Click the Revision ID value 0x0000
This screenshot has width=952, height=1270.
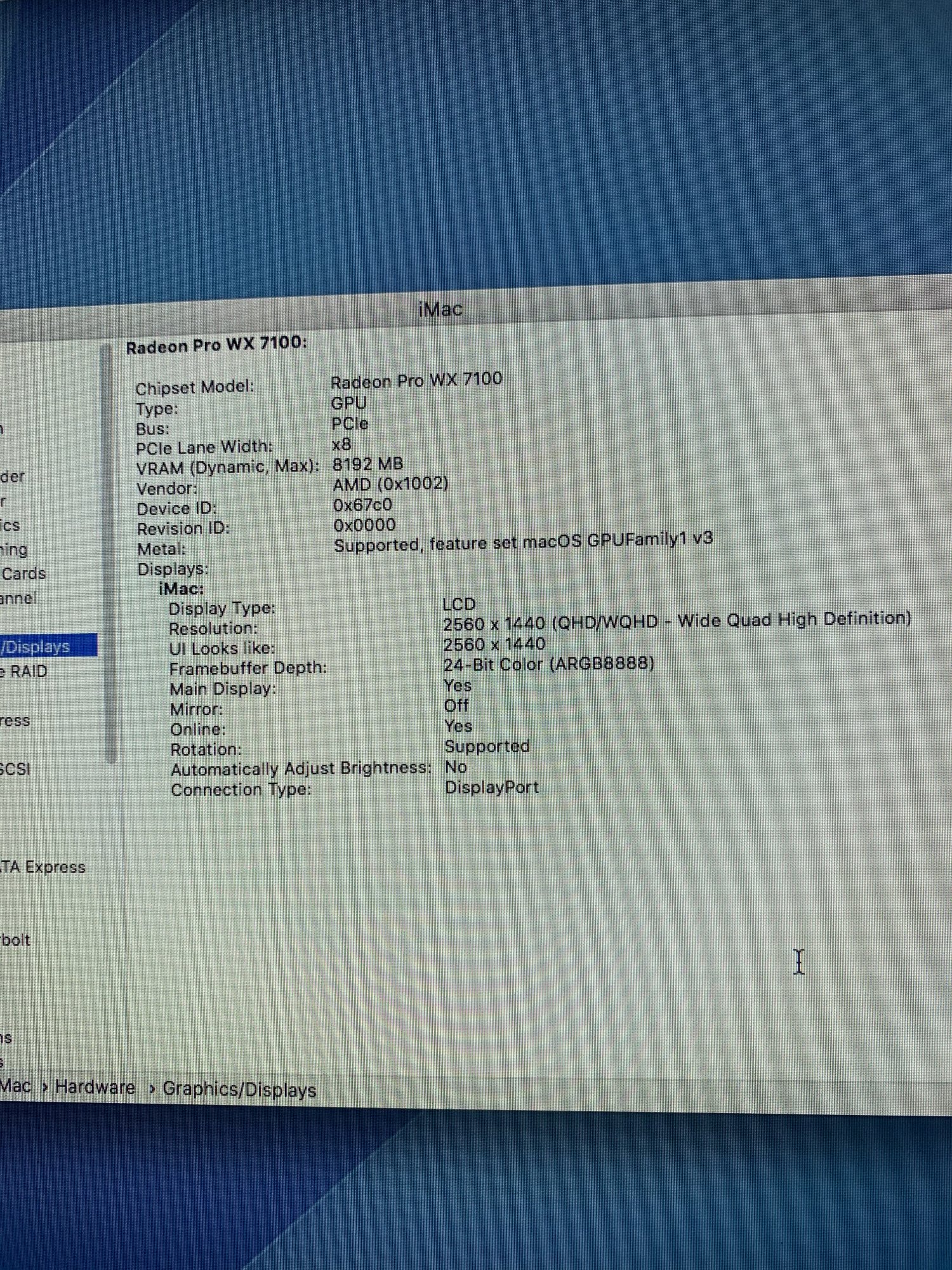364,525
